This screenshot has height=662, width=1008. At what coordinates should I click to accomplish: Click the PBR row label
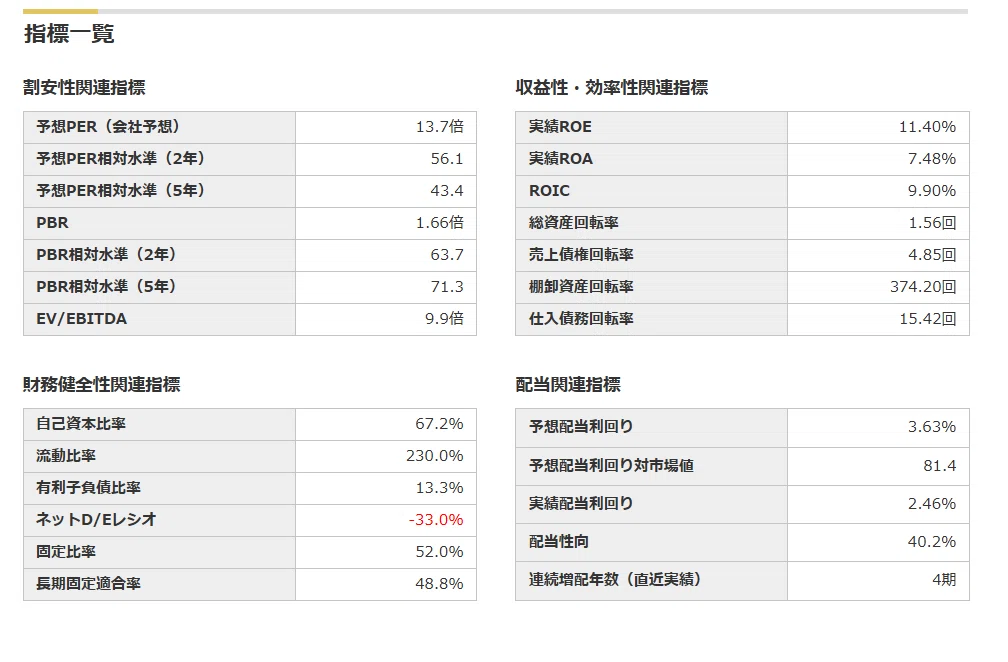pyautogui.click(x=52, y=222)
